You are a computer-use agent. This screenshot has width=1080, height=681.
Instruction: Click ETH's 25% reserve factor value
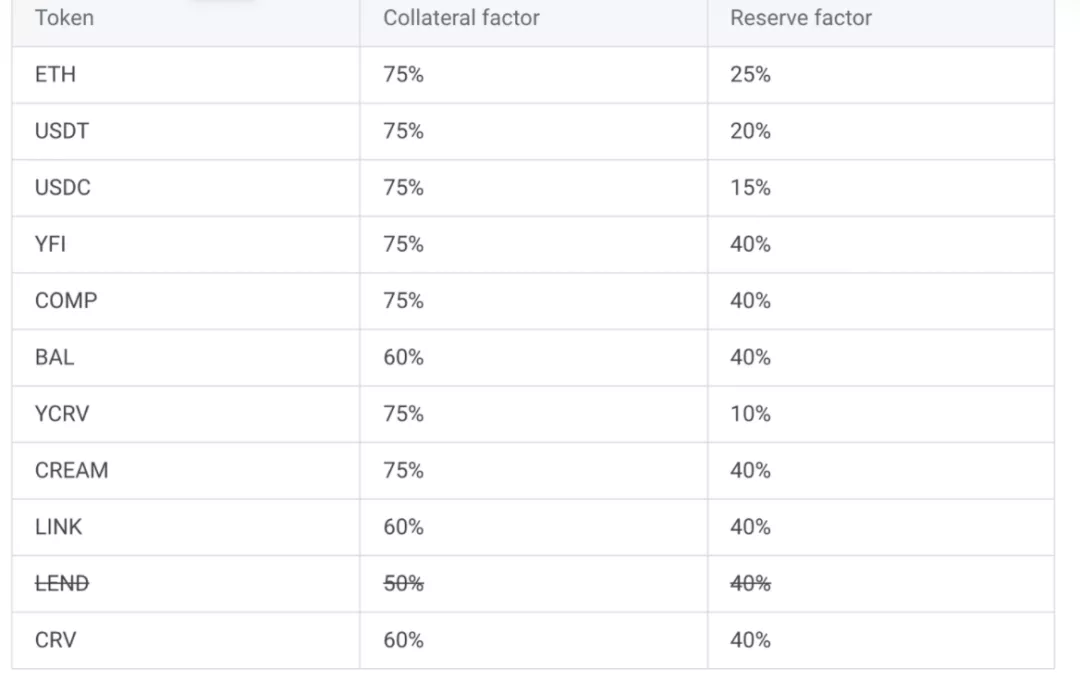click(750, 74)
